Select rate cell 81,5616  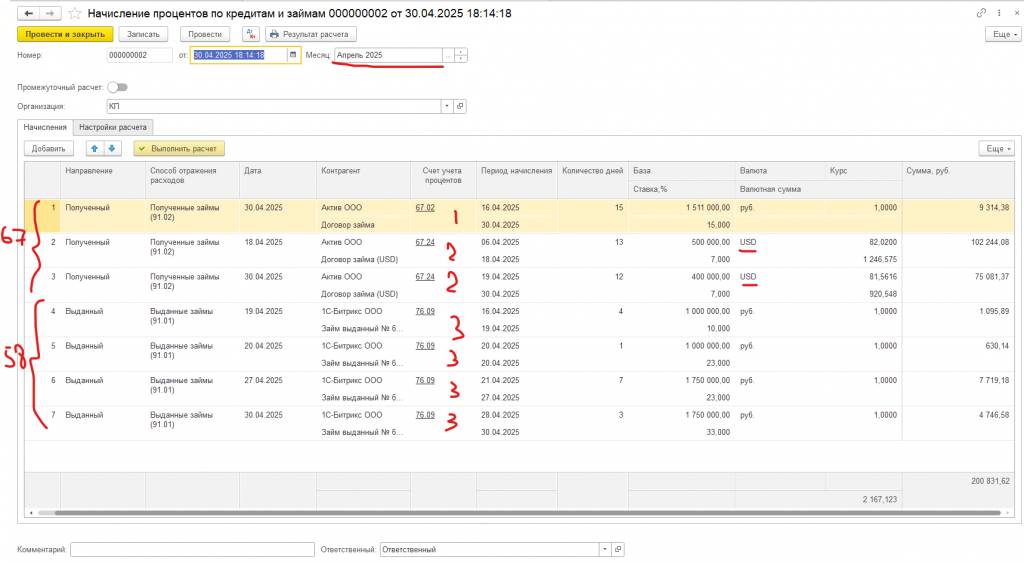click(x=863, y=277)
